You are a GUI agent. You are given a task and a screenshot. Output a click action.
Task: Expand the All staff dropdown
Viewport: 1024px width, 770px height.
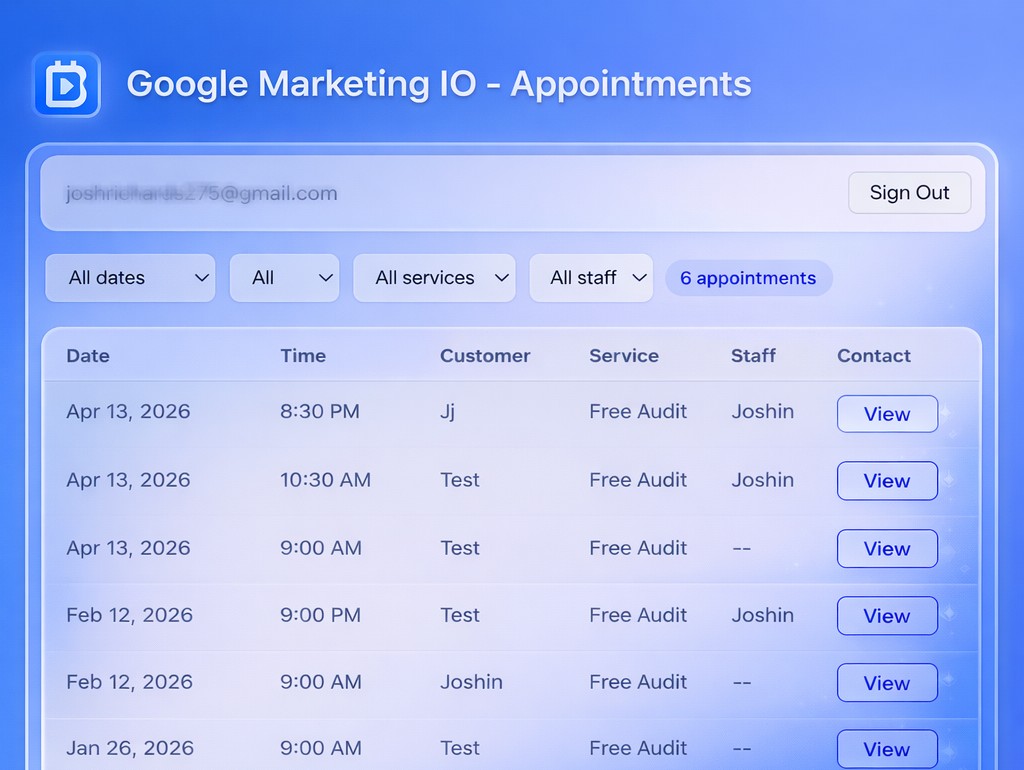[x=591, y=278]
